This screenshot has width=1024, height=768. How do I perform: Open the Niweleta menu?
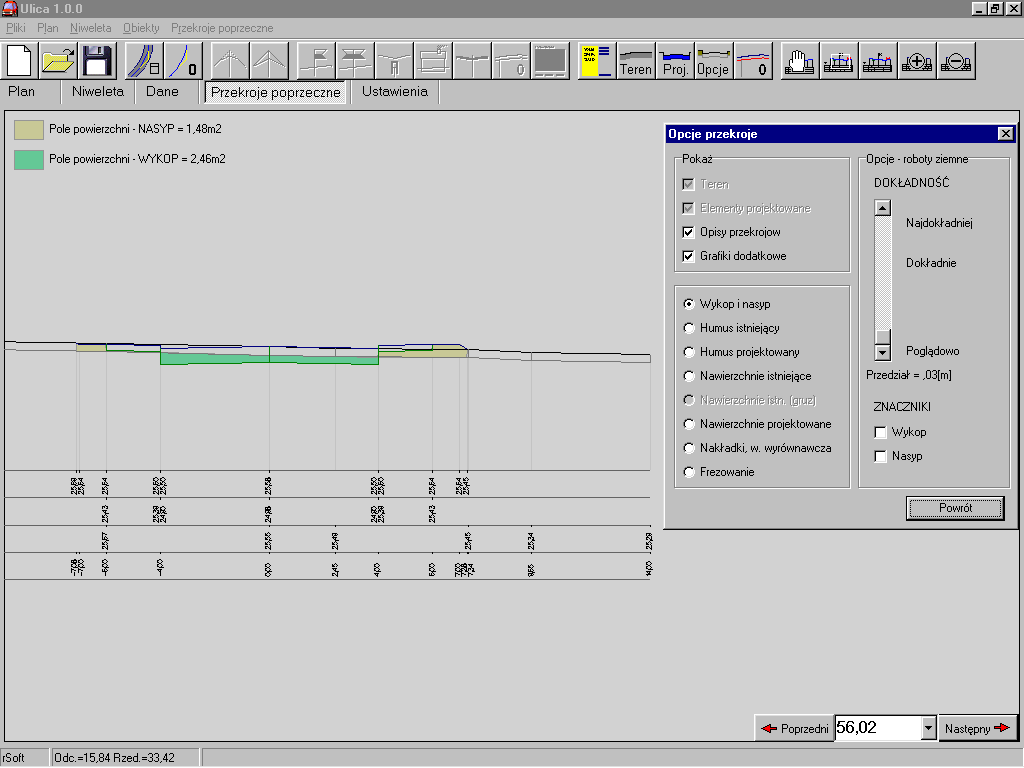point(91,28)
